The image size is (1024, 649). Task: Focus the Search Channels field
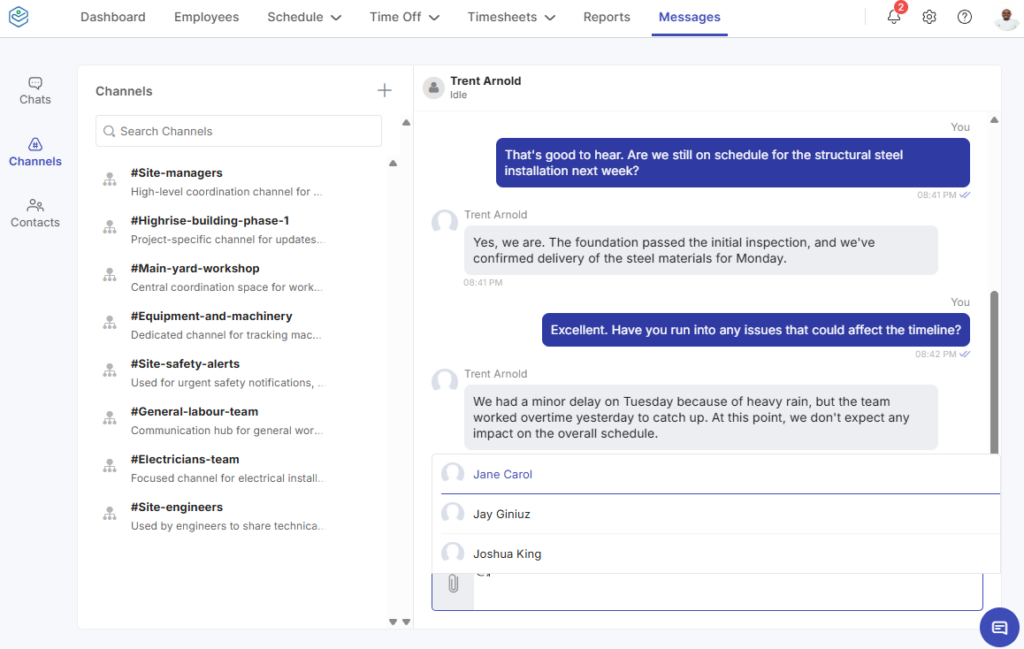[238, 131]
